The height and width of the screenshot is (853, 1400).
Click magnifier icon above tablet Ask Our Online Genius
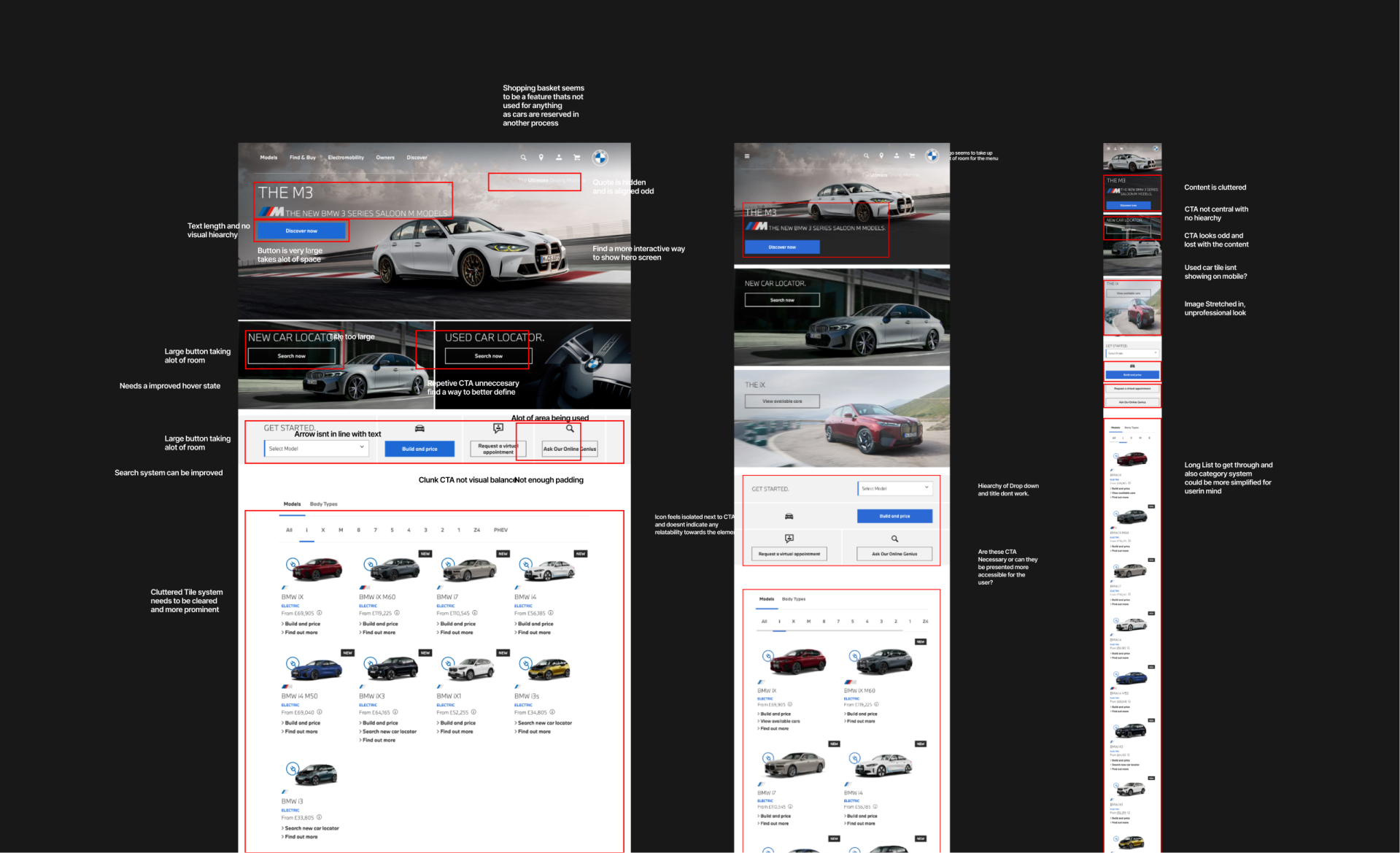coord(894,539)
